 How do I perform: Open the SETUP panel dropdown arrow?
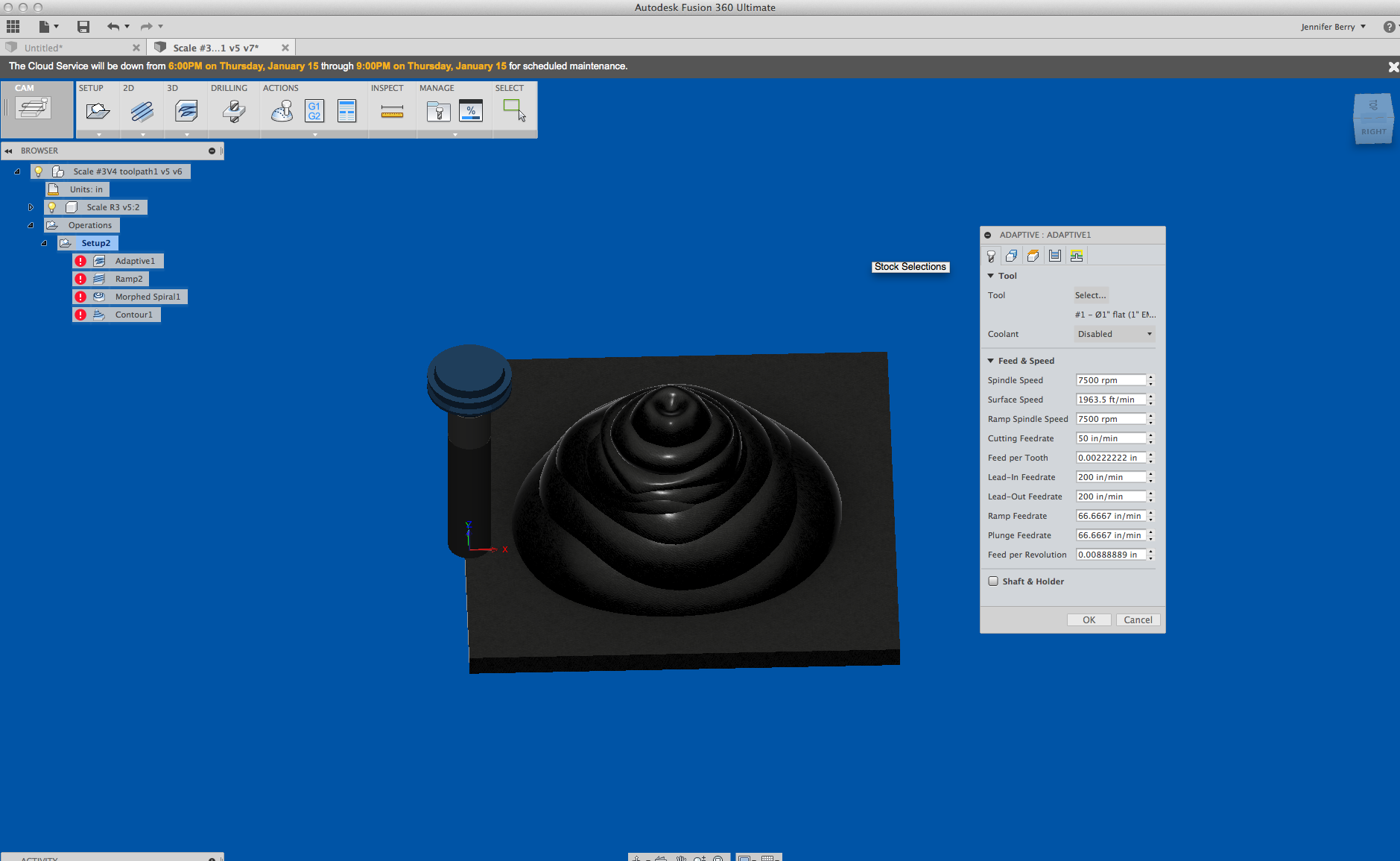coord(99,135)
